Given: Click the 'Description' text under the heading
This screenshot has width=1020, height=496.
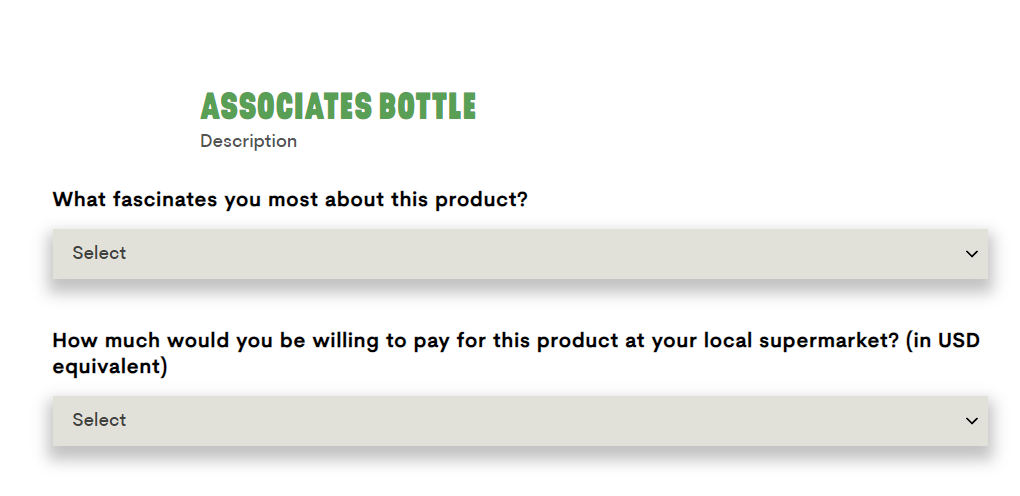Looking at the screenshot, I should [248, 141].
